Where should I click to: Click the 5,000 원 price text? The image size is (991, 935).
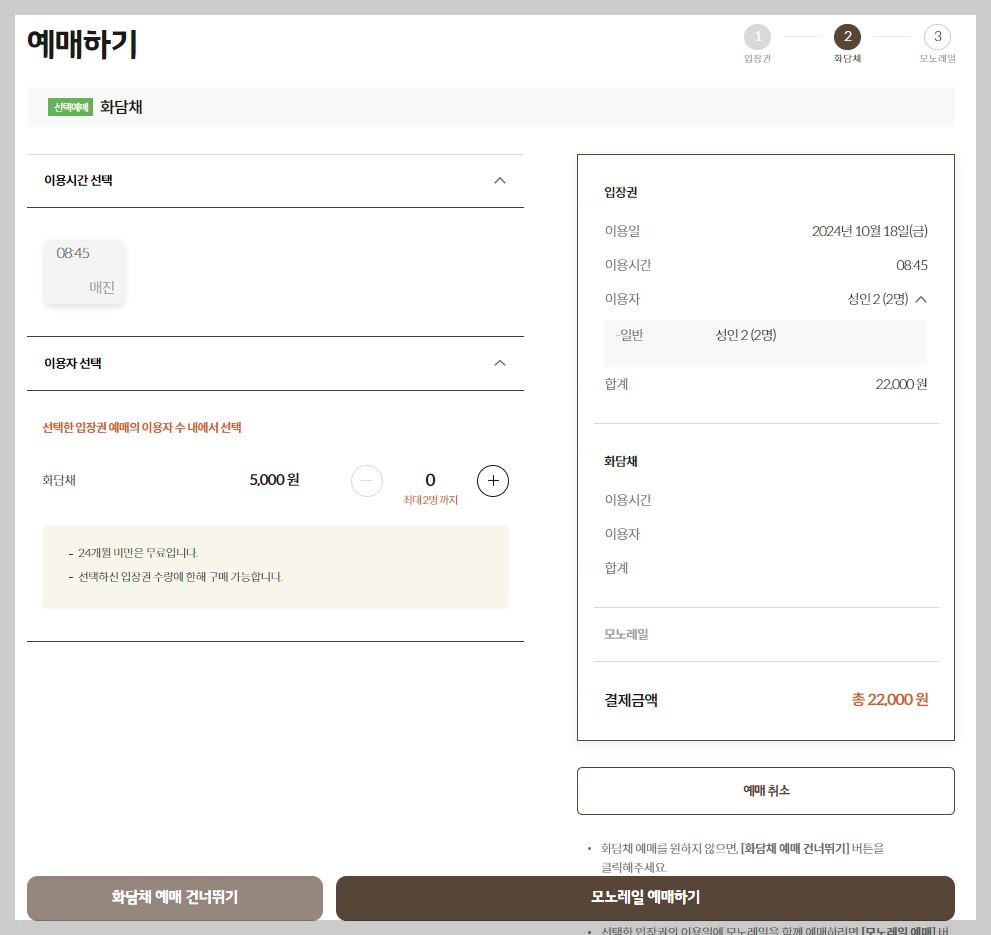(x=274, y=480)
